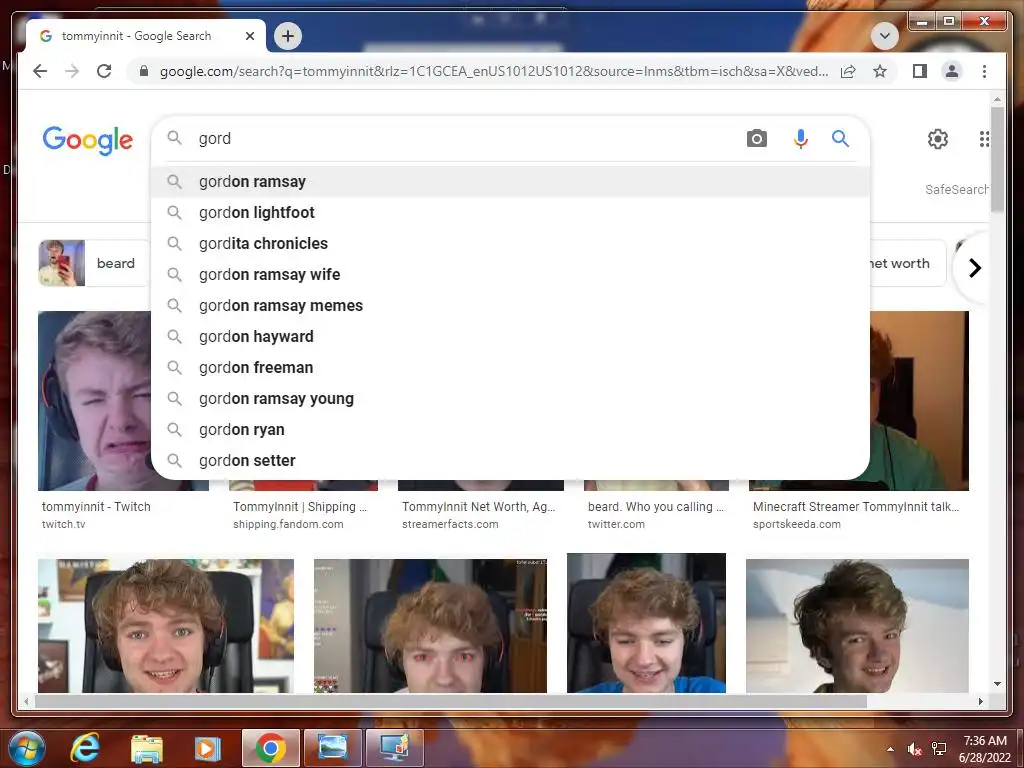This screenshot has width=1024, height=768.
Task: Open the Google apps grid icon
Action: [x=984, y=138]
